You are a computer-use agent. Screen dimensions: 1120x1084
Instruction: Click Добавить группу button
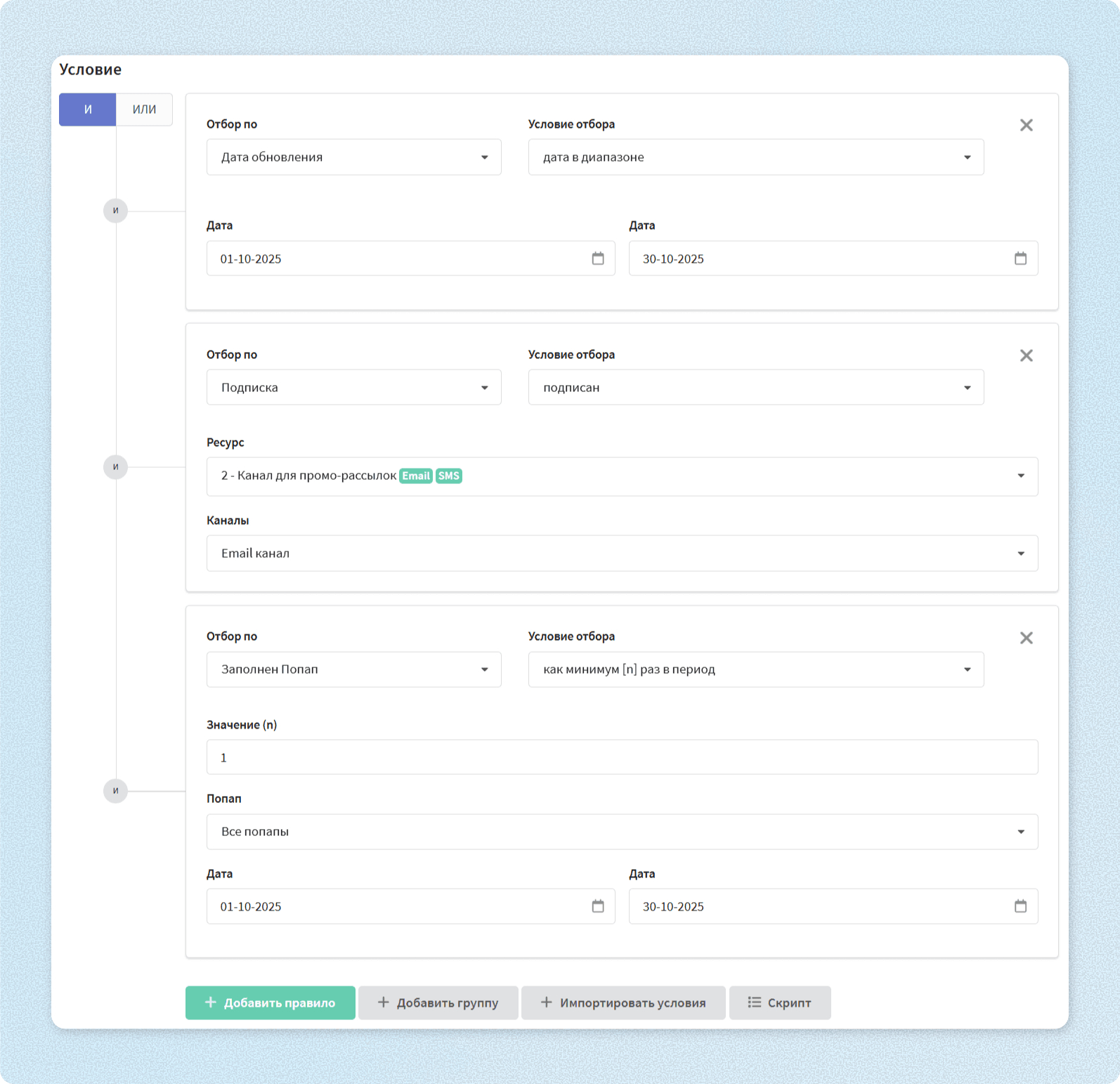point(438,1003)
